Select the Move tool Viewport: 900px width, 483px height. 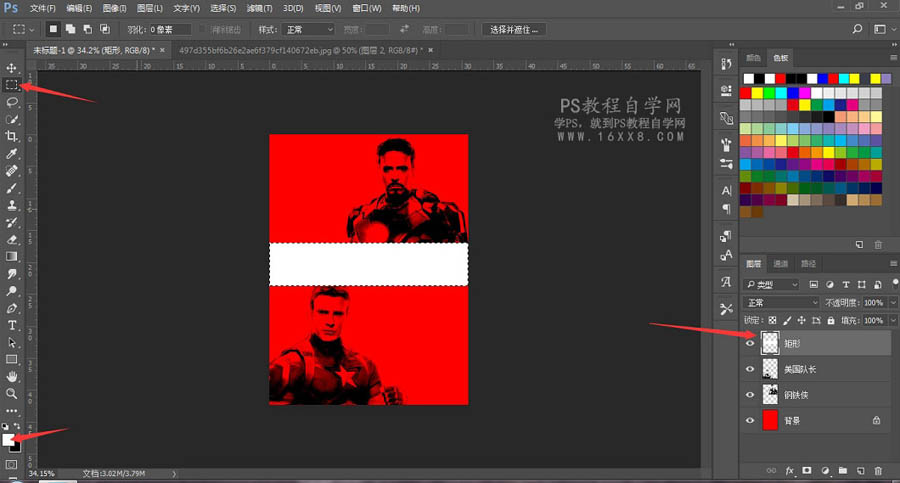pos(11,68)
